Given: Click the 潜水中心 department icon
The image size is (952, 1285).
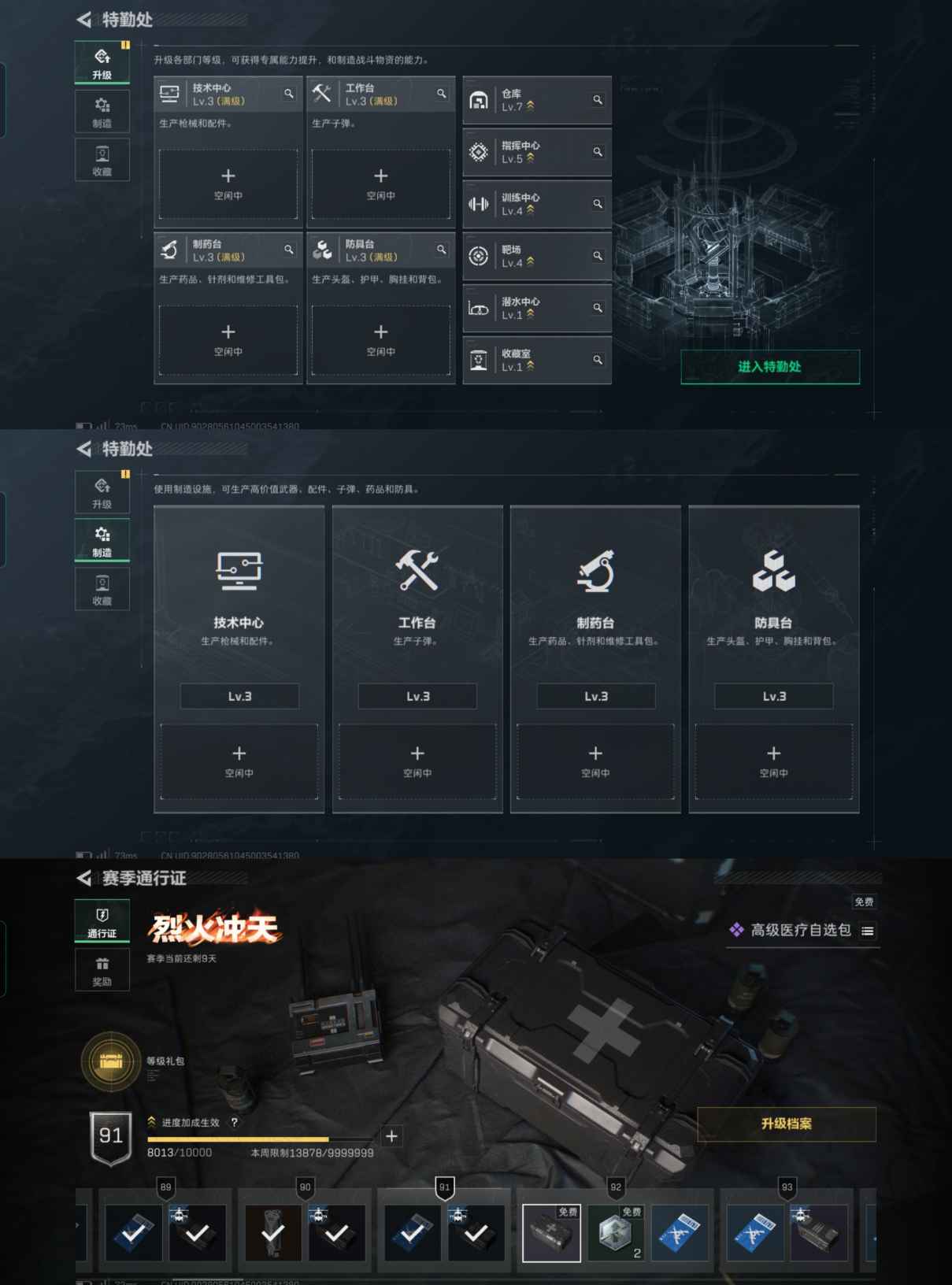Looking at the screenshot, I should [478, 308].
